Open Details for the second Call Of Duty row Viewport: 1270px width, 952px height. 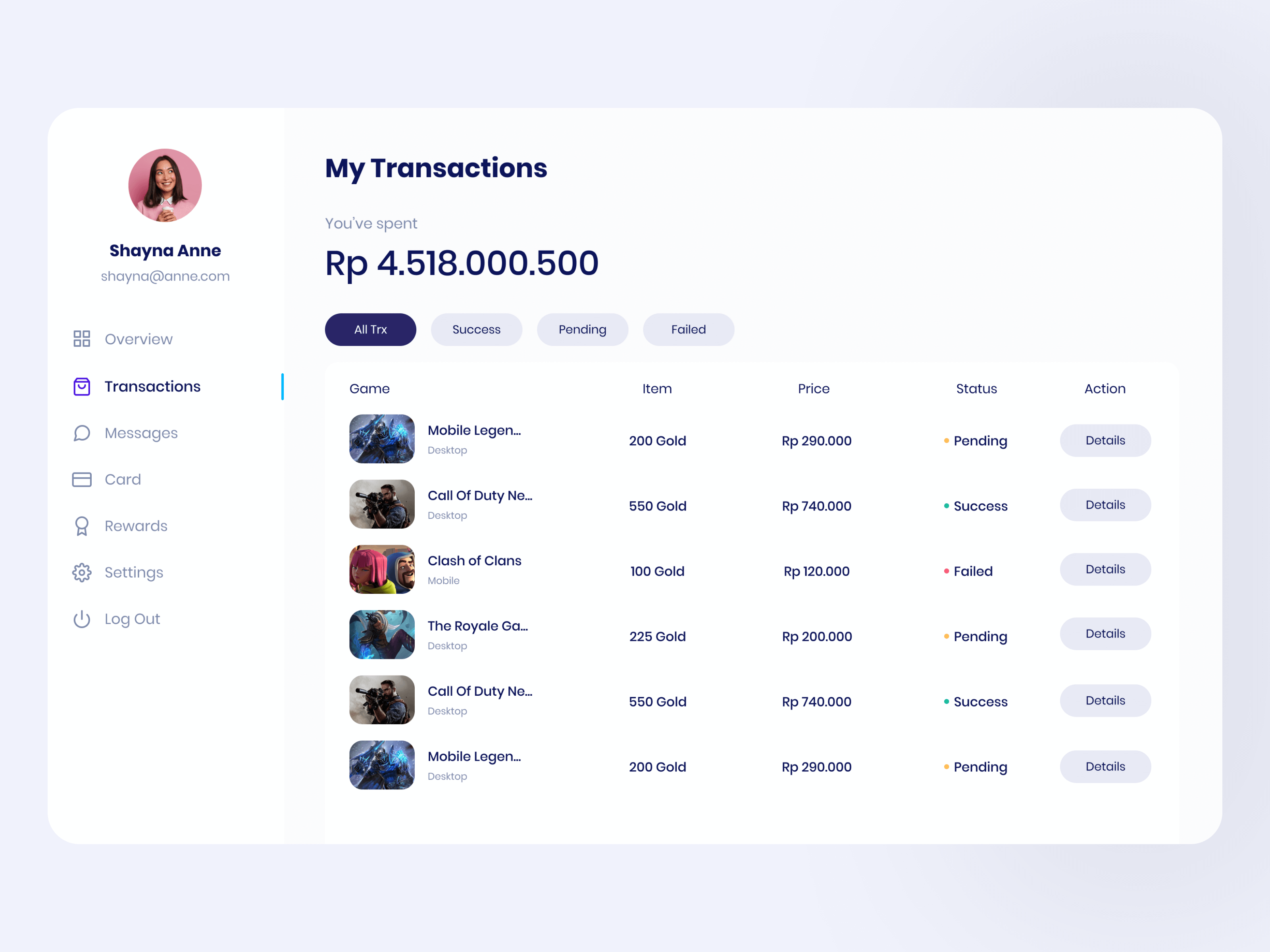1105,701
